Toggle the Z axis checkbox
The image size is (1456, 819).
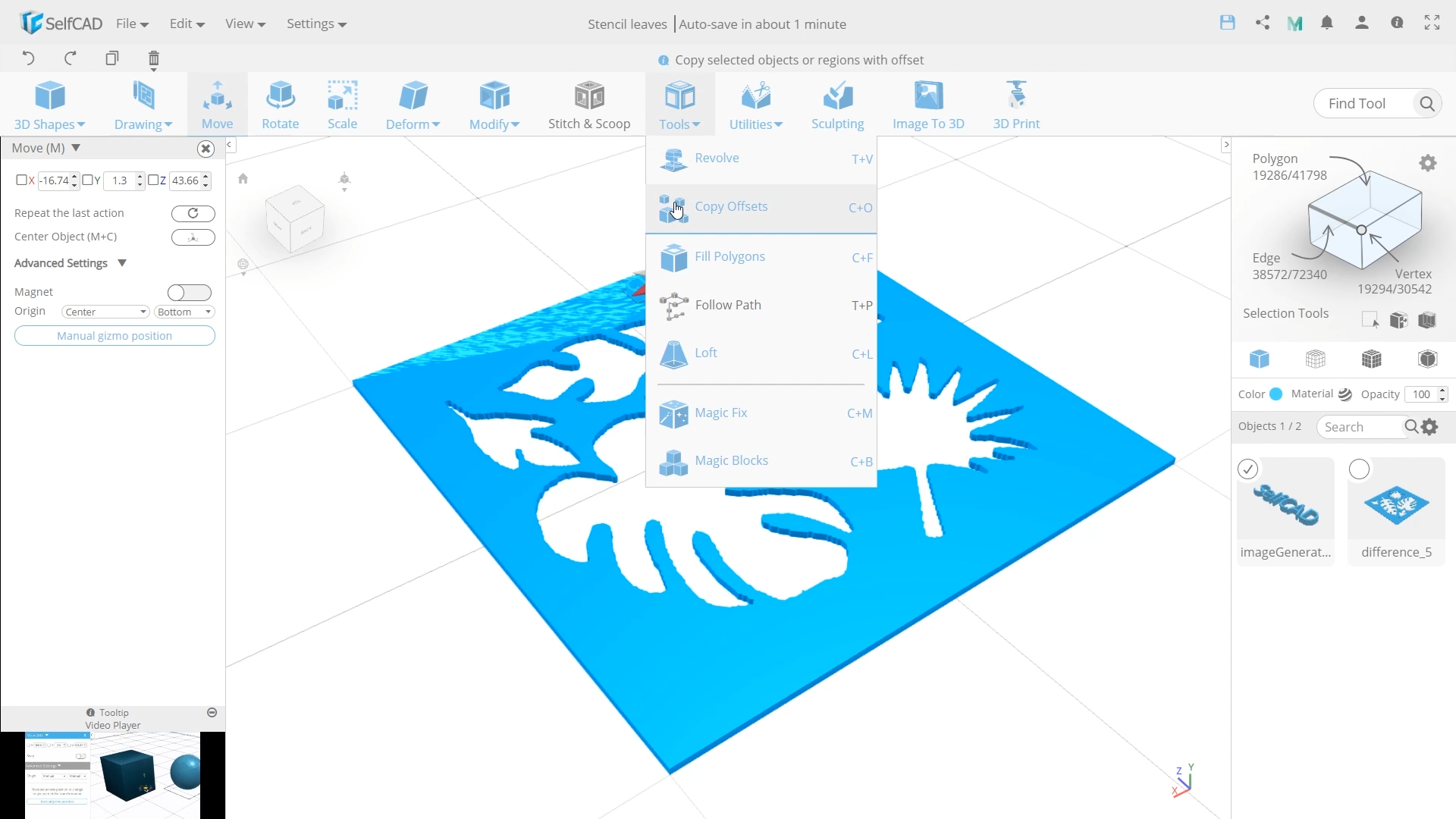(x=153, y=180)
